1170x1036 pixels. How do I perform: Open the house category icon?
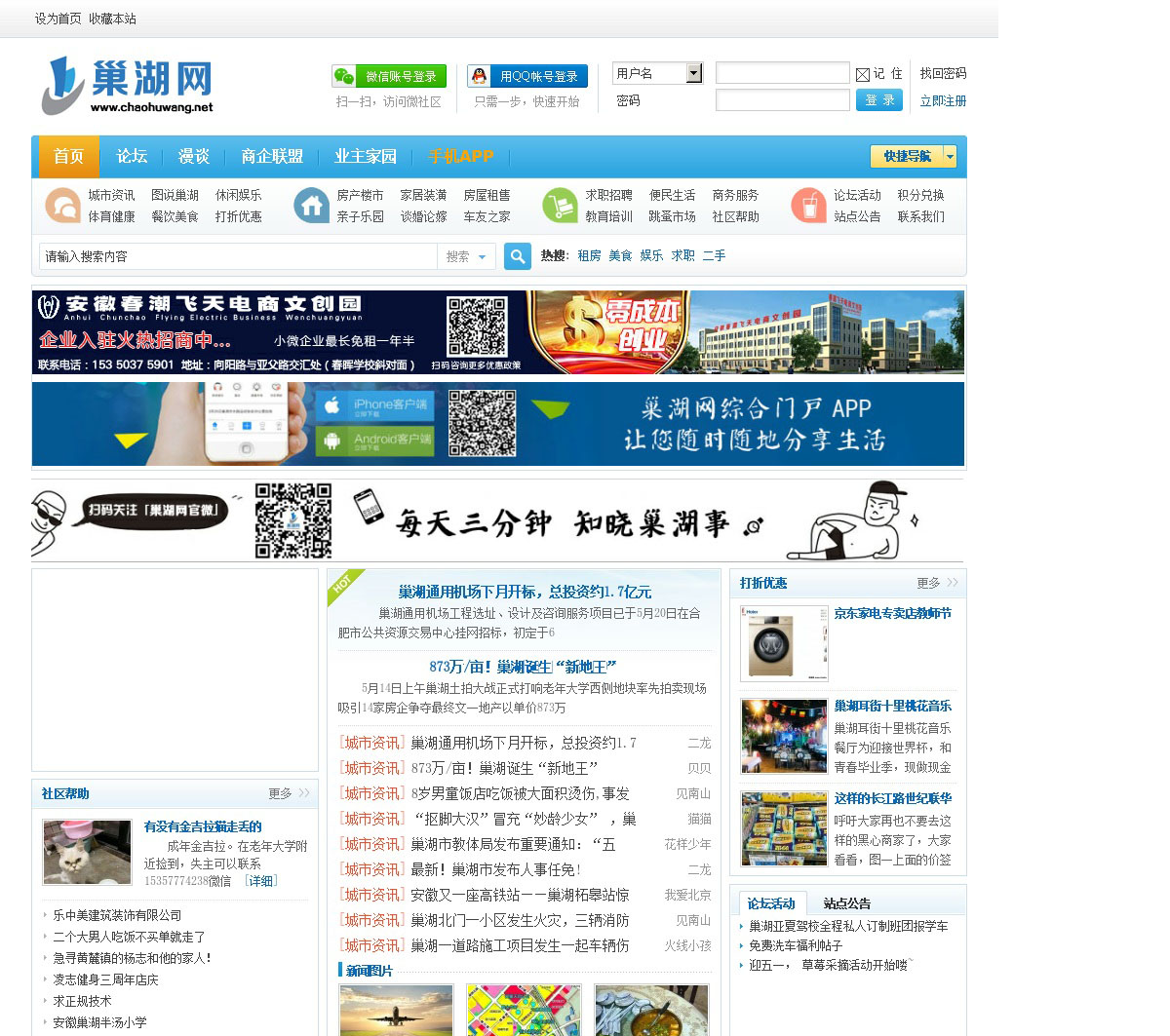[311, 206]
